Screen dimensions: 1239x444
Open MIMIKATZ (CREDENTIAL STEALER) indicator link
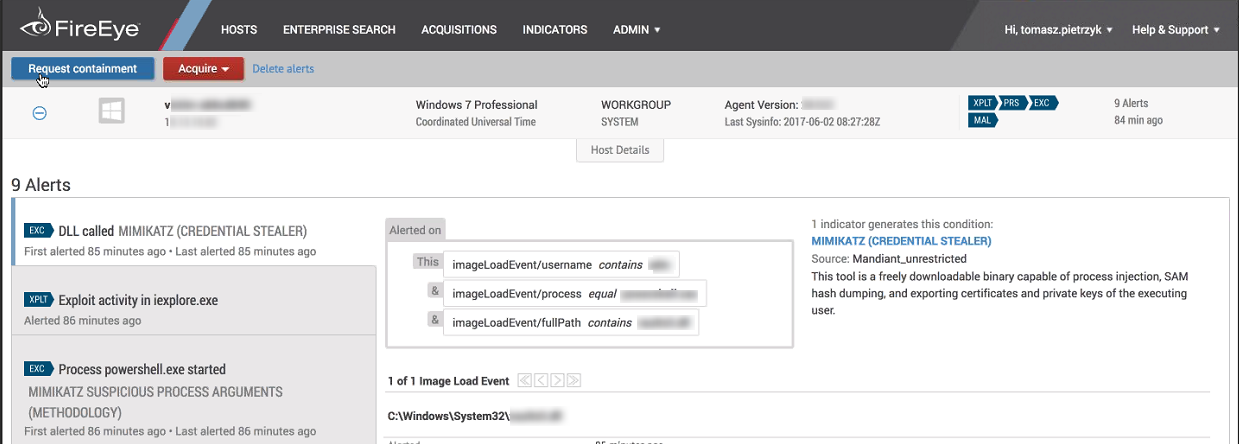pyautogui.click(x=901, y=241)
